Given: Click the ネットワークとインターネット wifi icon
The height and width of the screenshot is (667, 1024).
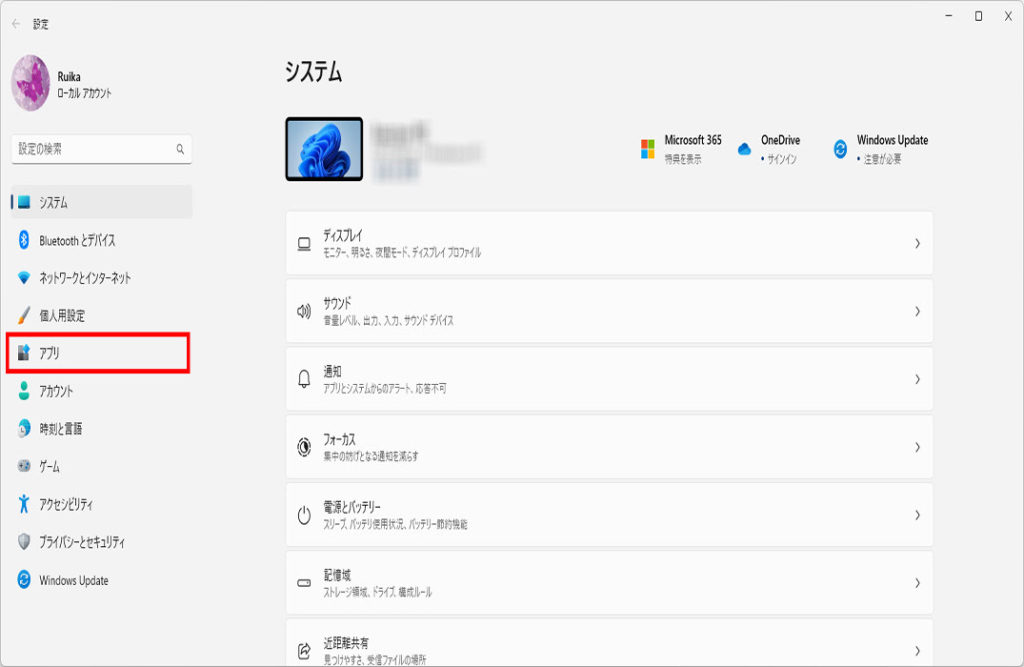Looking at the screenshot, I should point(25,278).
